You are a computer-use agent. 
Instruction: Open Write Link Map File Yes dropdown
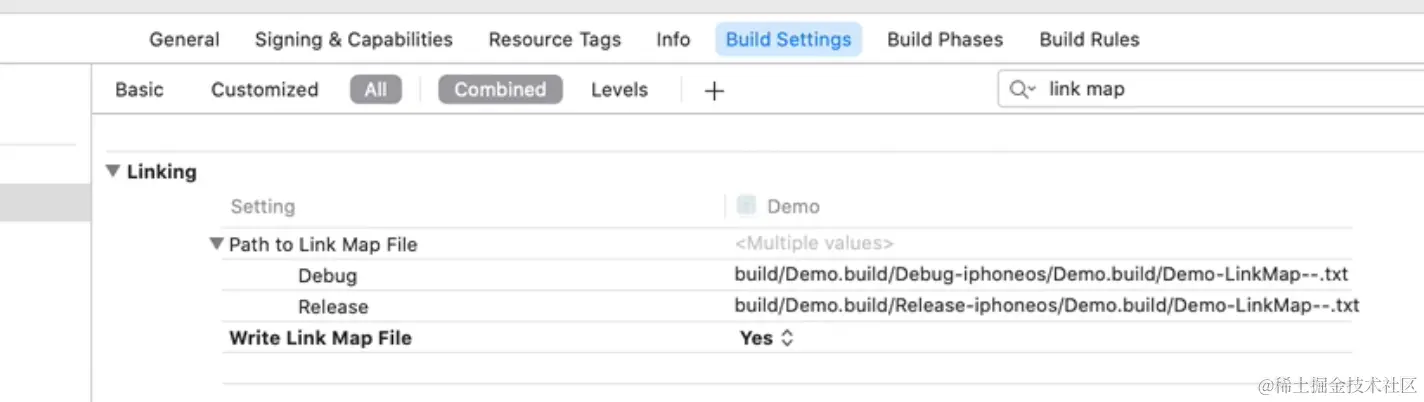click(767, 338)
